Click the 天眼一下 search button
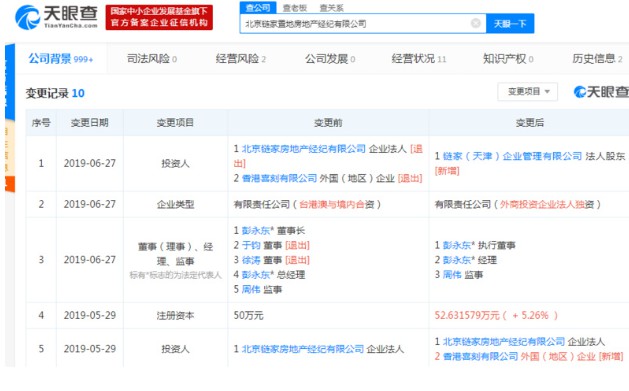The image size is (629, 391). 510,24
